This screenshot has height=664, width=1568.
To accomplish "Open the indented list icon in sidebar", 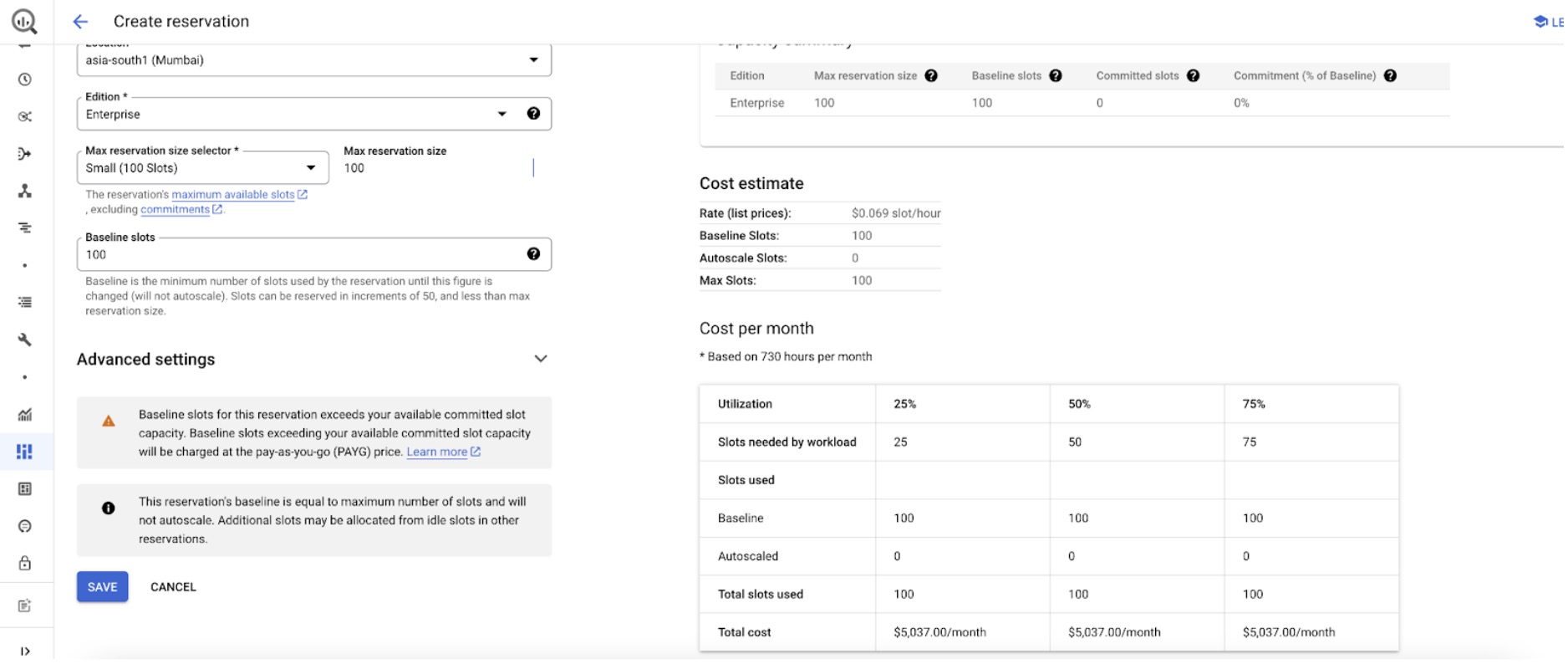I will click(x=25, y=303).
